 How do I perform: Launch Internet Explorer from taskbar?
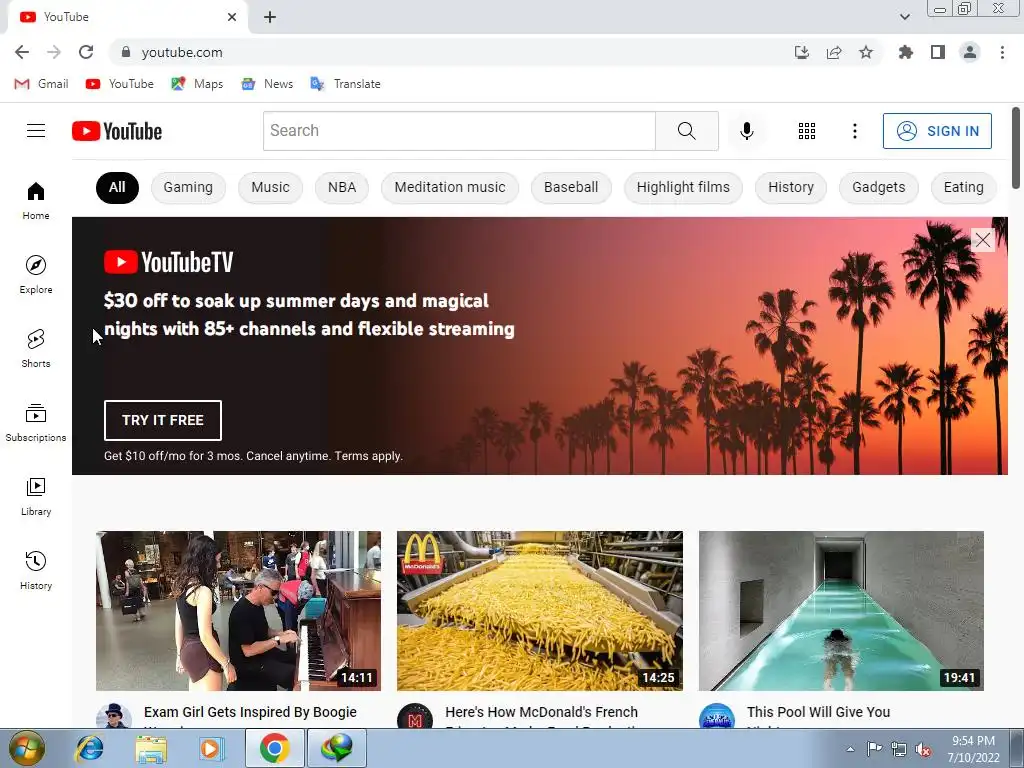(89, 748)
